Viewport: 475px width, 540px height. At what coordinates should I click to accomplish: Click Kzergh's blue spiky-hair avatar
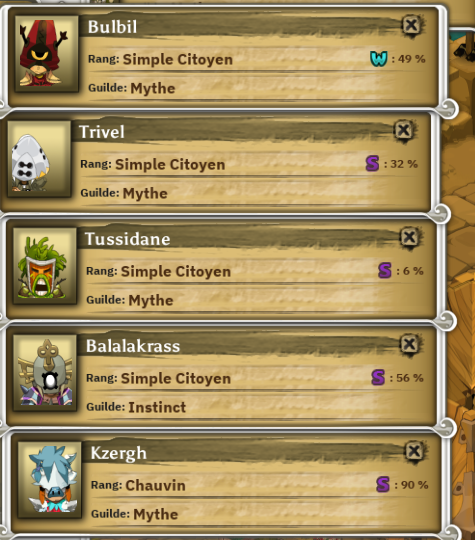[49, 480]
